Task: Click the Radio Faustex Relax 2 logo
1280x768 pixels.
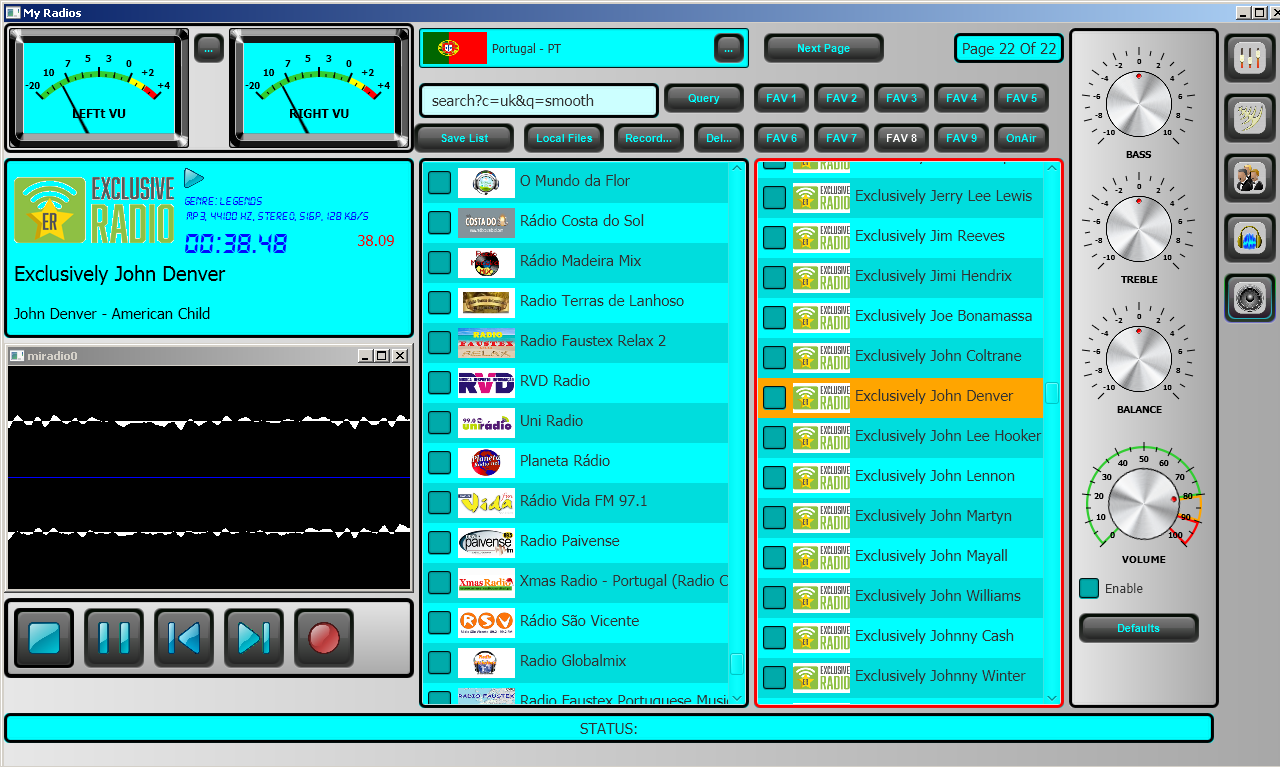Action: (486, 342)
